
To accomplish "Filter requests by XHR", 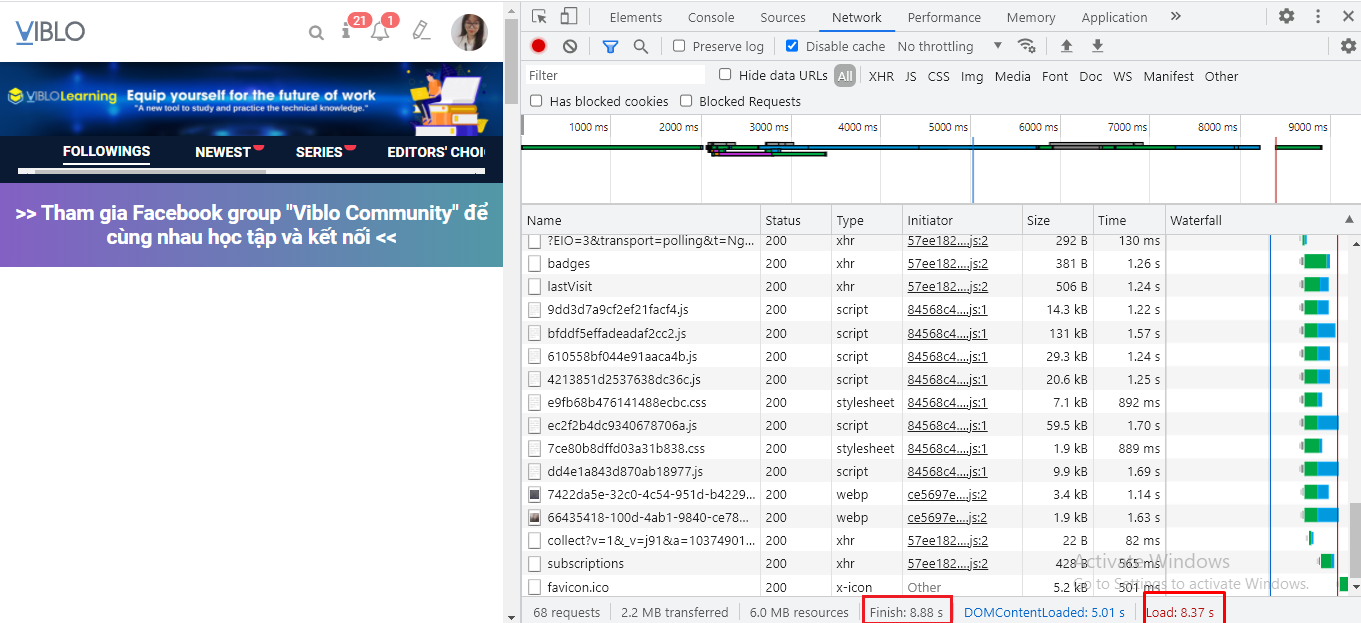I will click(881, 76).
